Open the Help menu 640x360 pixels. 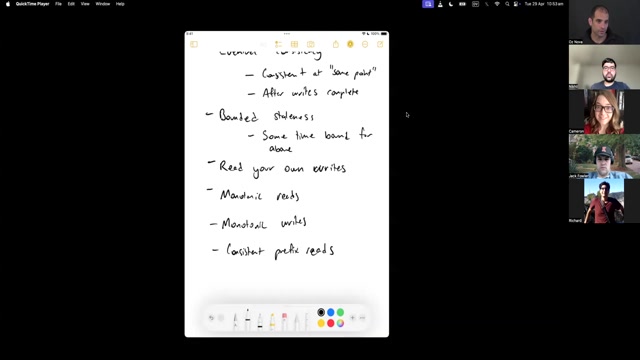coord(120,4)
